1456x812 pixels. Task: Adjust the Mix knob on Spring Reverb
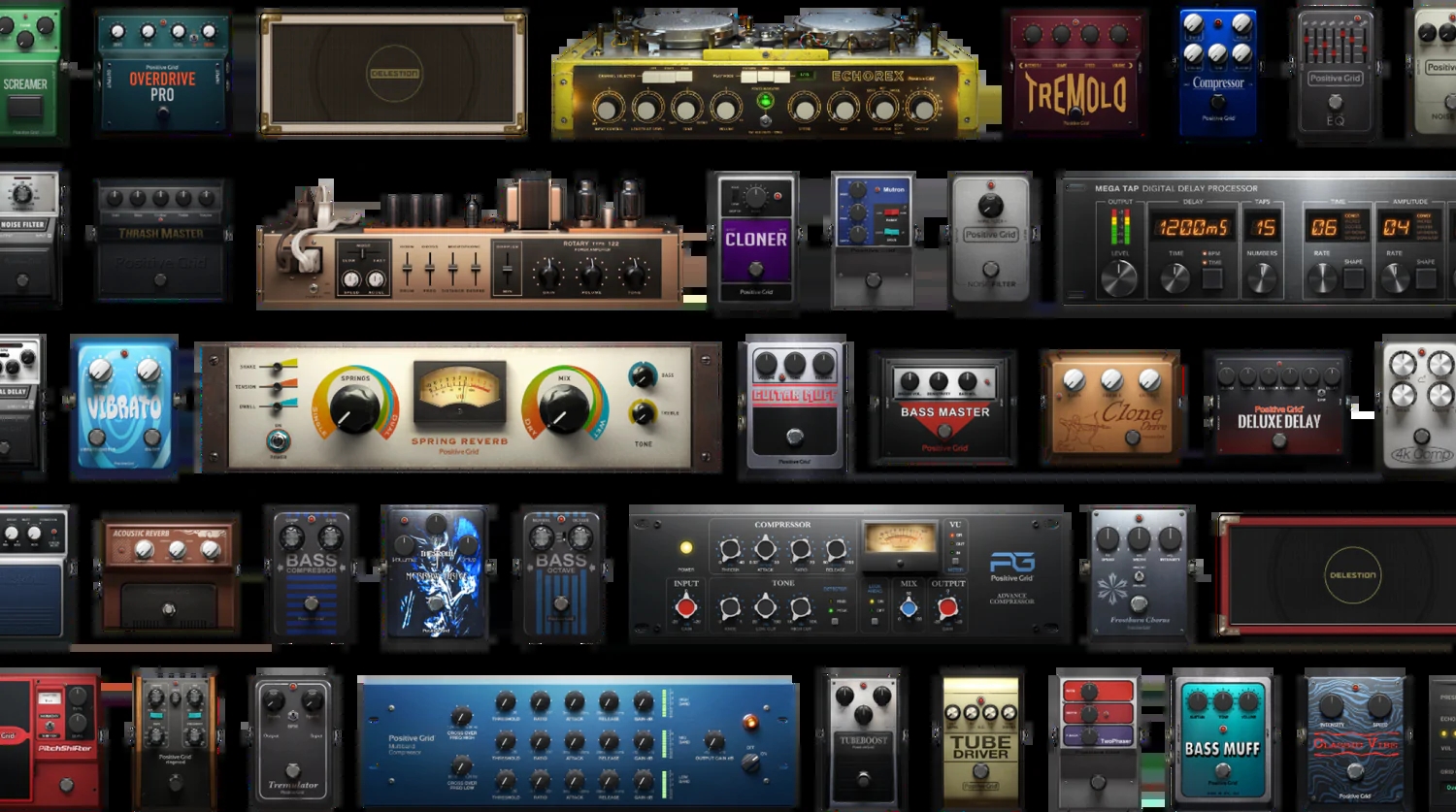pyautogui.click(x=564, y=408)
